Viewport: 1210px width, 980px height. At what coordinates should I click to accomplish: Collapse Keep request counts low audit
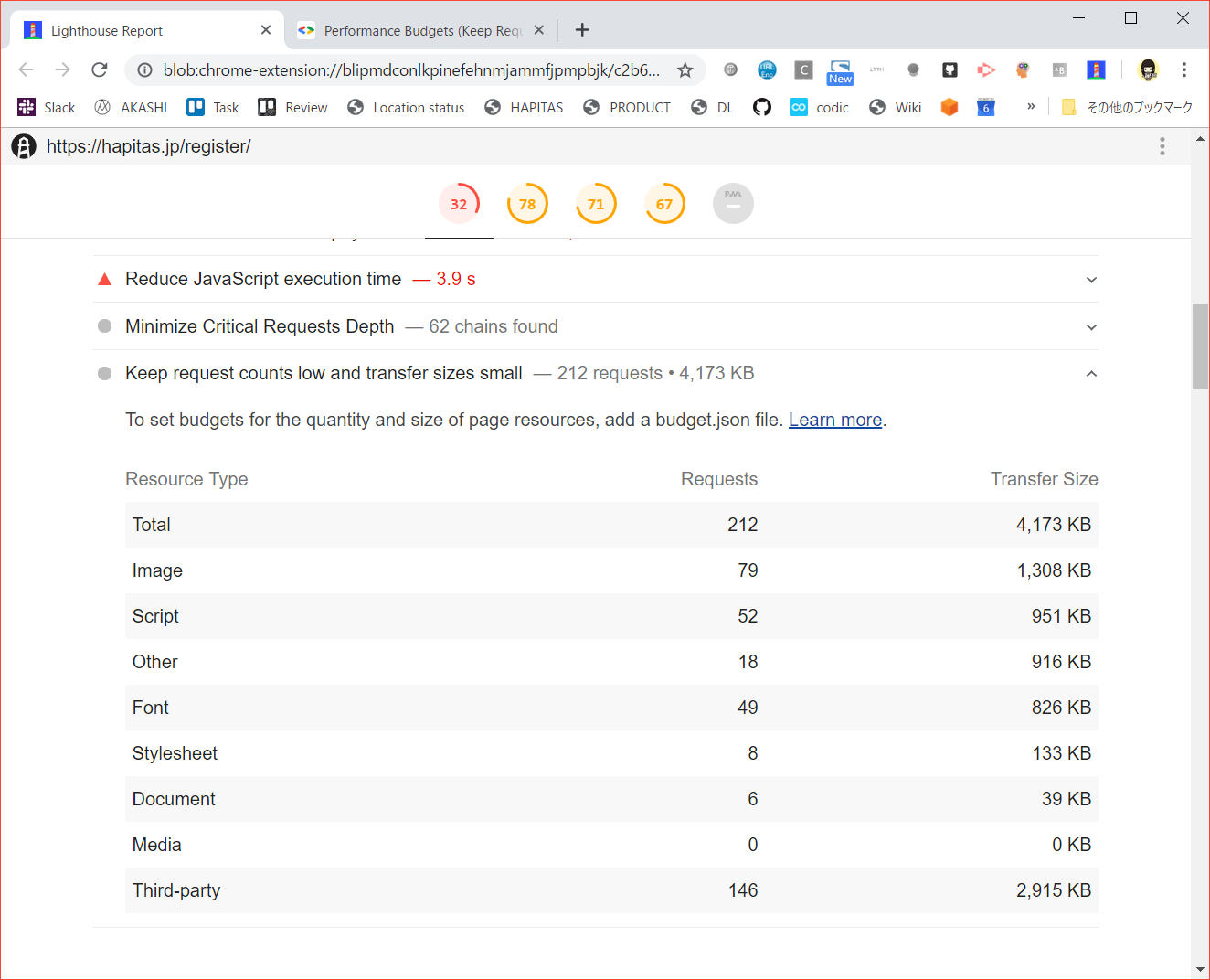click(596, 373)
